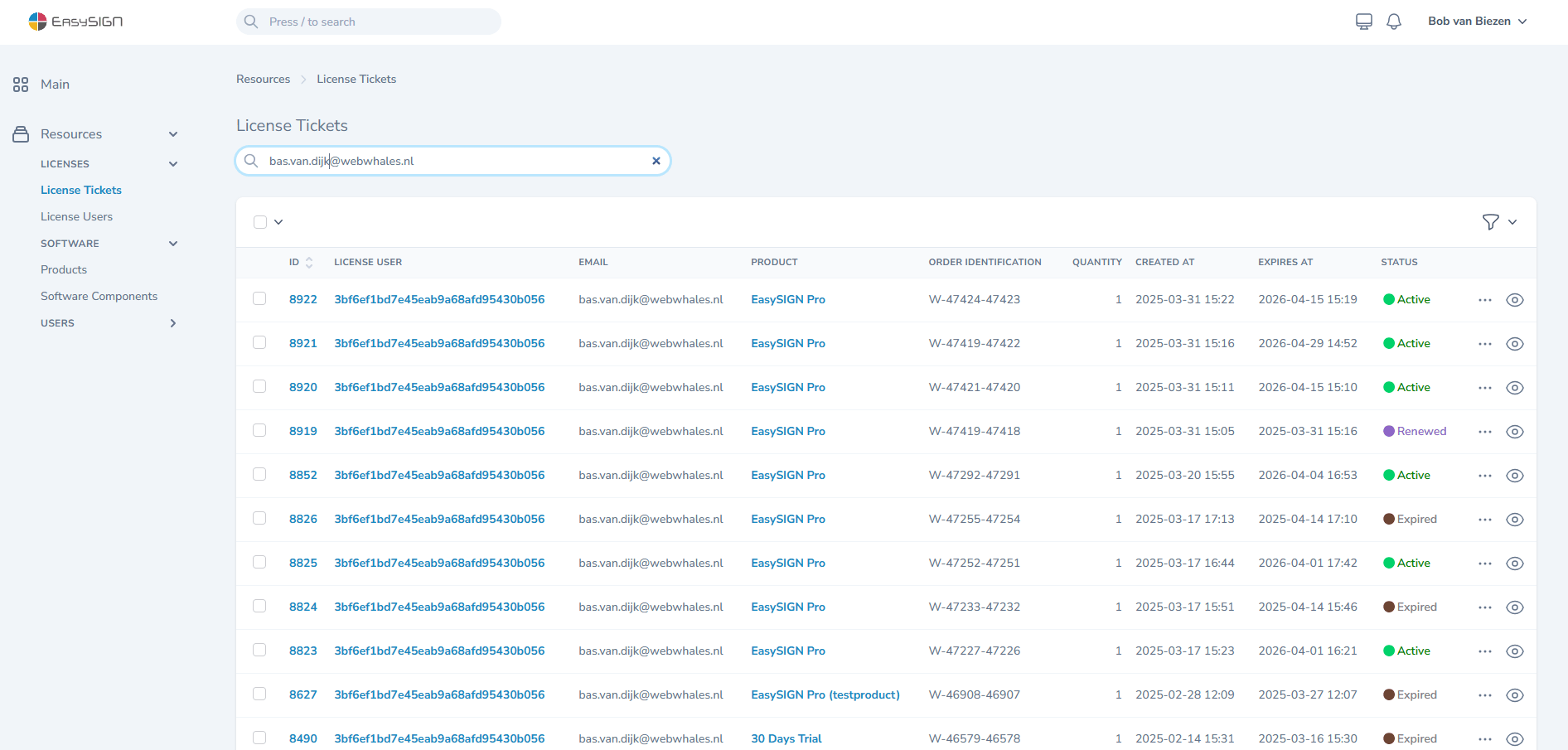View details of ticket 8919 via eye icon
Screen dimensions: 1568x750
(1515, 432)
